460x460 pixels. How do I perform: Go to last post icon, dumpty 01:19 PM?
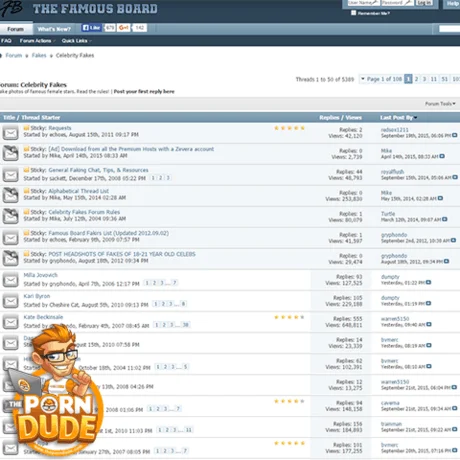coord(429,303)
